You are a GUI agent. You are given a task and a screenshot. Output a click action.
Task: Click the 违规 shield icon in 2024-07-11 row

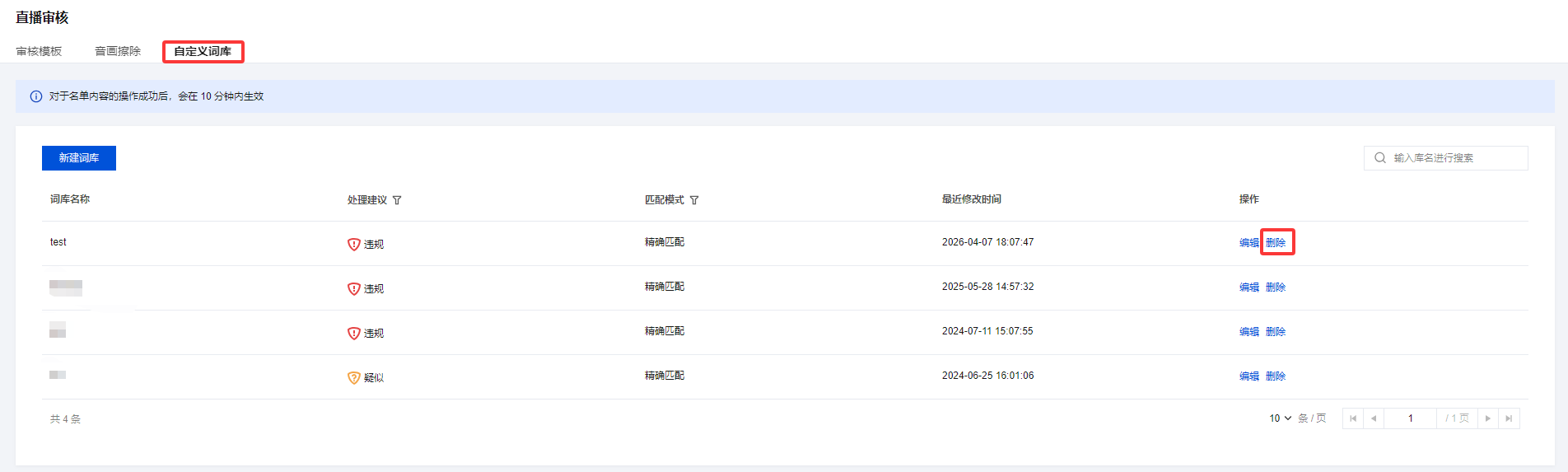354,334
